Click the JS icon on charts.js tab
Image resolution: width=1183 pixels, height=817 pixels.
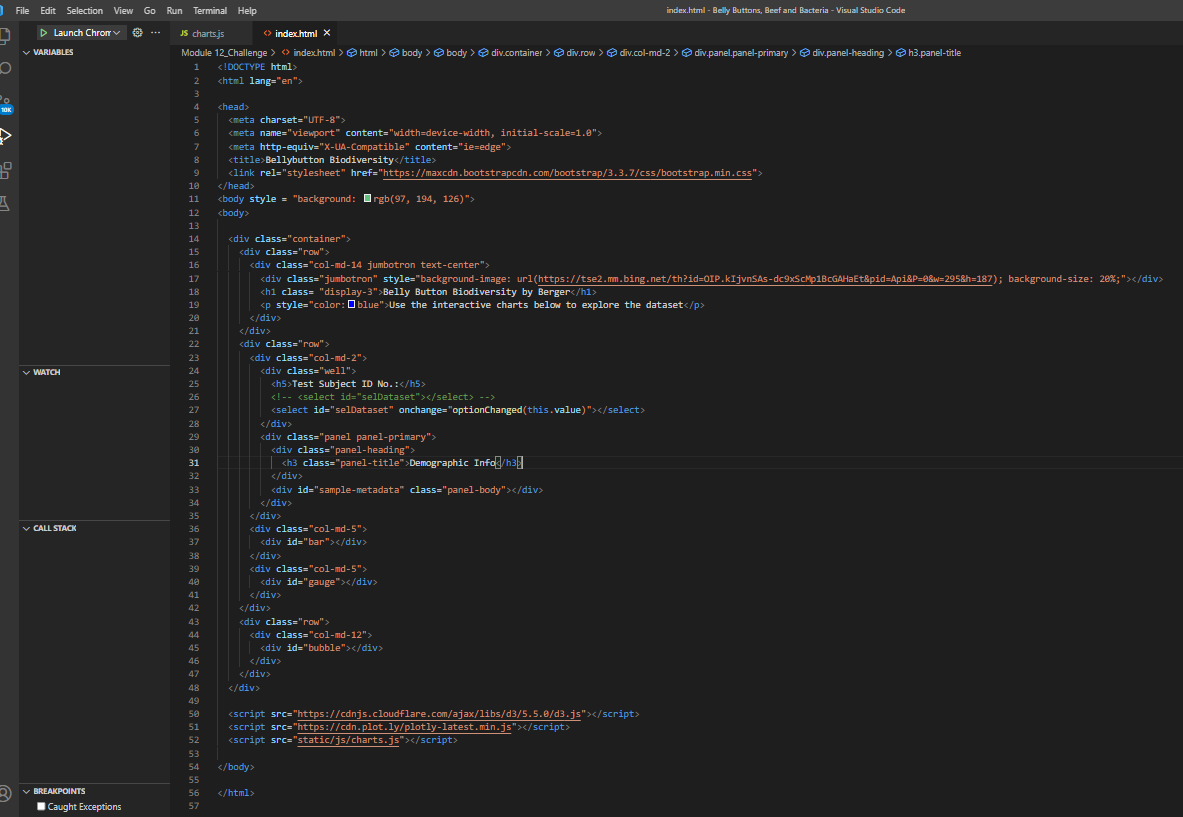(184, 33)
